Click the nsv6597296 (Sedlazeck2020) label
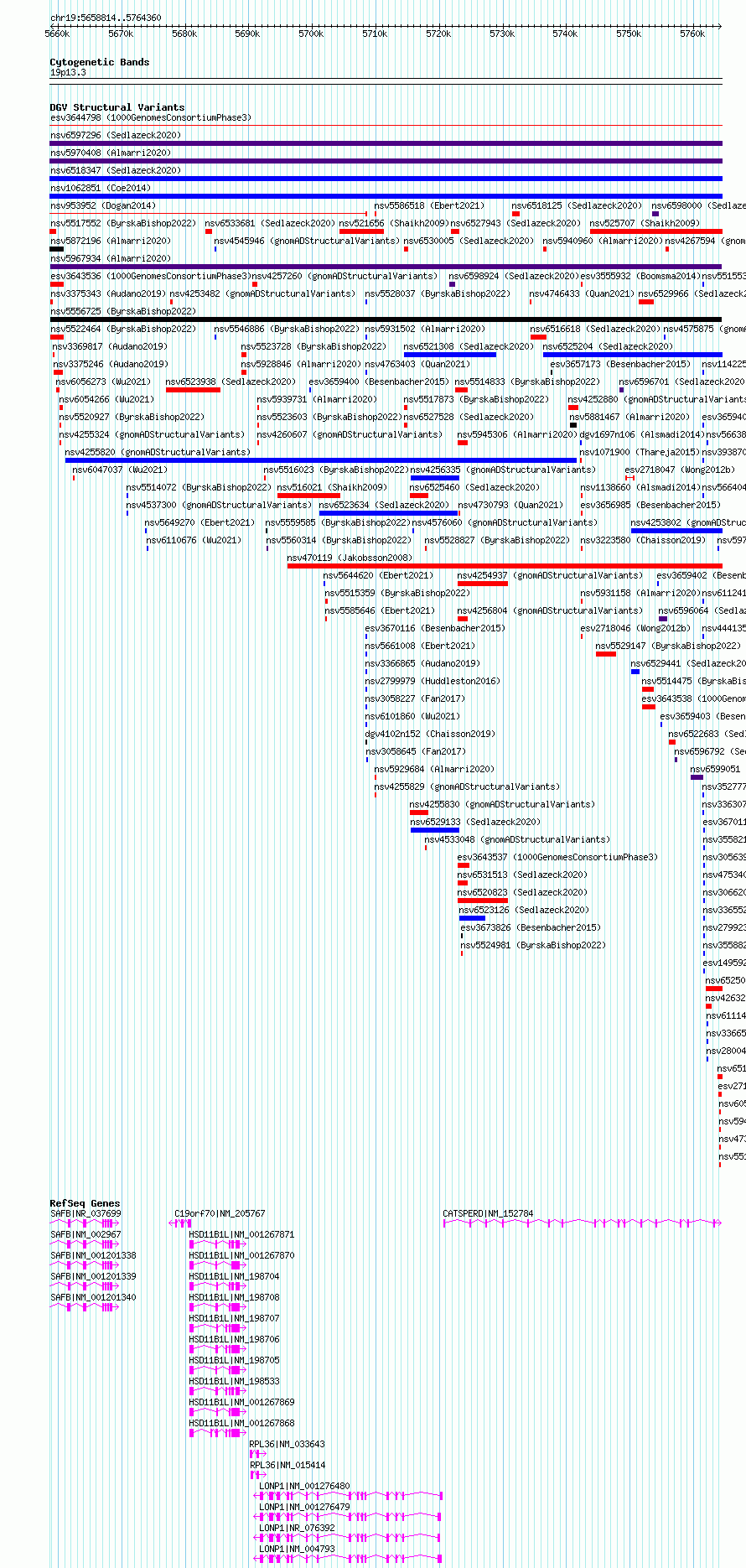746x1568 pixels. [116, 135]
